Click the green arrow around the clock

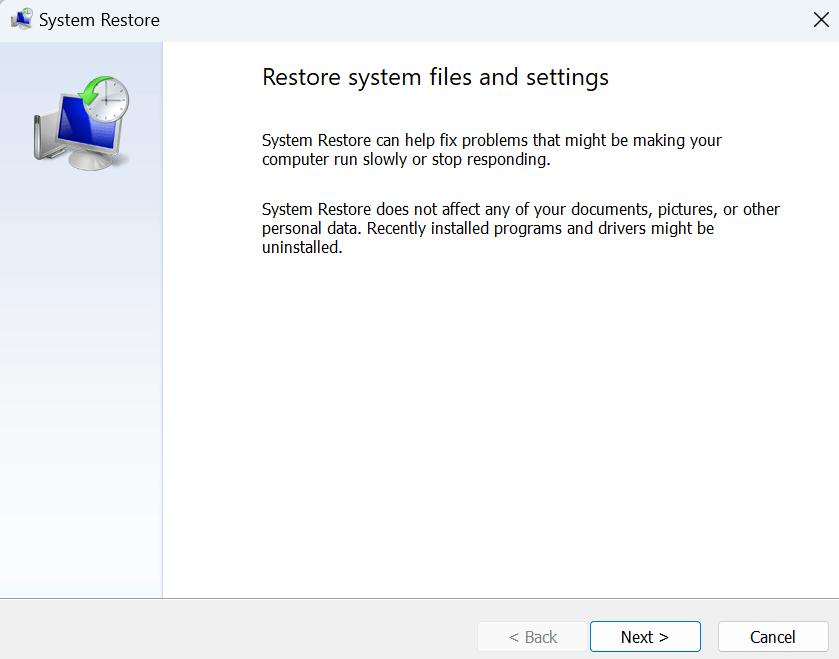tap(90, 94)
